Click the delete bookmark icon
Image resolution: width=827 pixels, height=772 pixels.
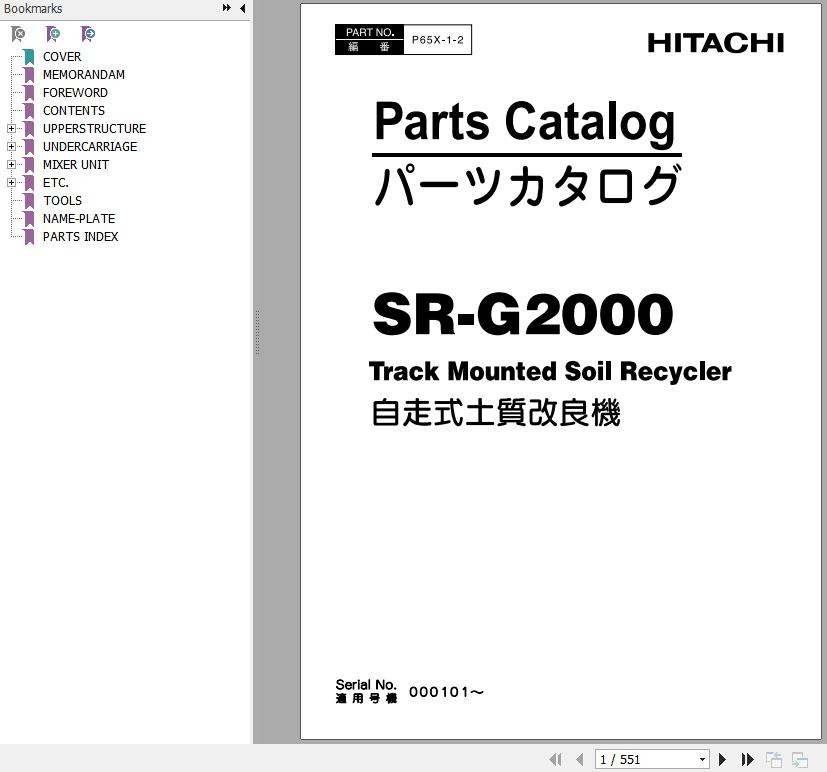tap(18, 34)
